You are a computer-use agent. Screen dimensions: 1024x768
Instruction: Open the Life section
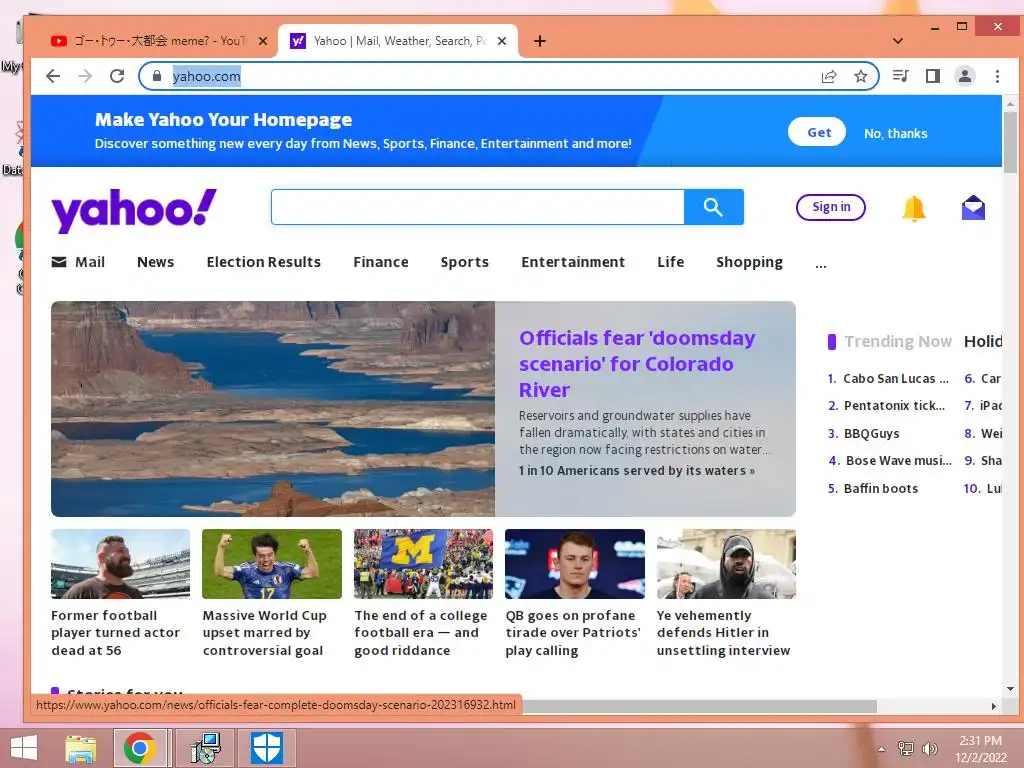coord(671,262)
